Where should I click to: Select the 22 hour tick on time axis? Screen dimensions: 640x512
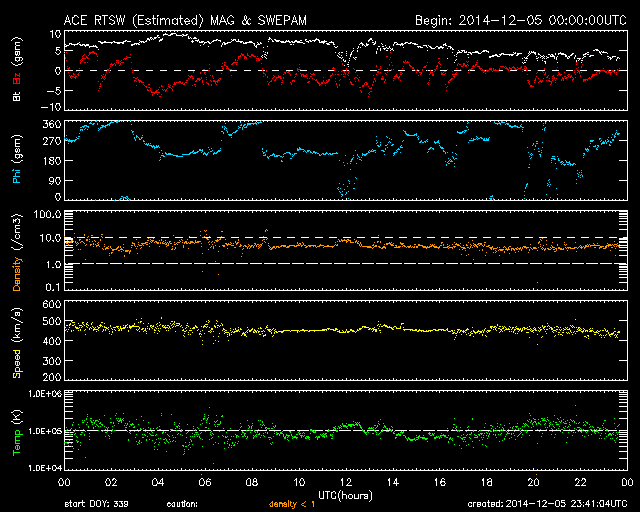click(x=580, y=482)
